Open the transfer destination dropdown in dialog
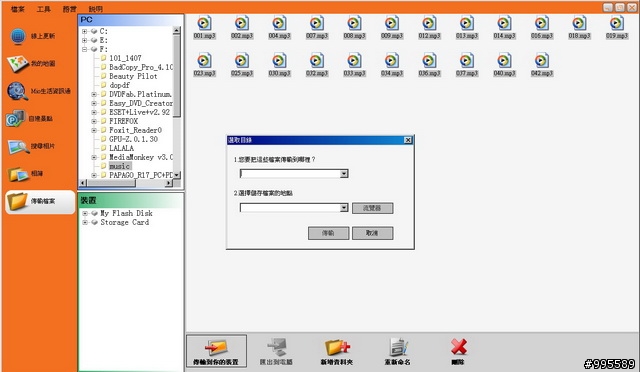Screen dimensions: 640x372 point(344,174)
